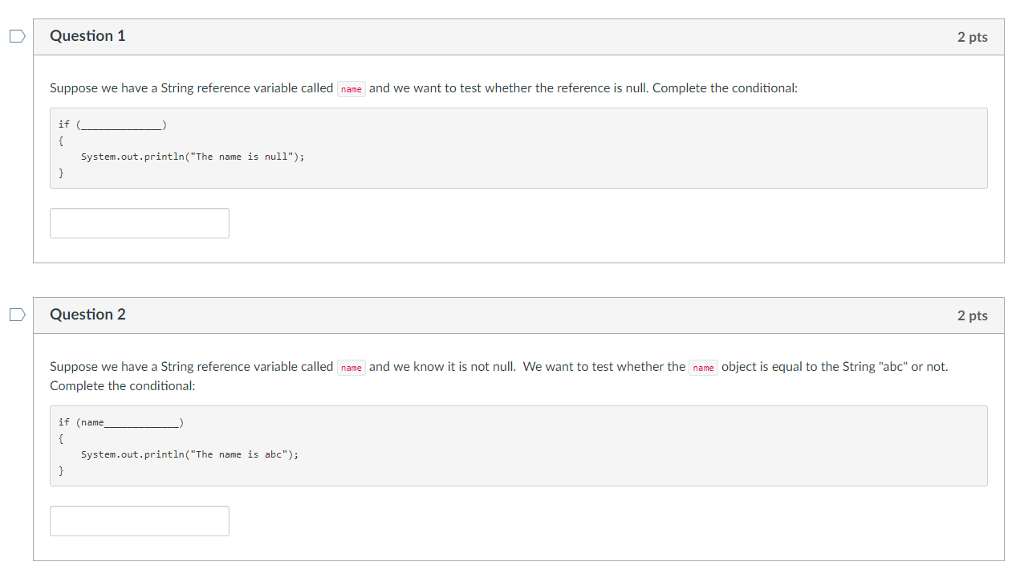This screenshot has height=574, width=1024.
Task: Flag Question 2 for review
Action: 16,315
